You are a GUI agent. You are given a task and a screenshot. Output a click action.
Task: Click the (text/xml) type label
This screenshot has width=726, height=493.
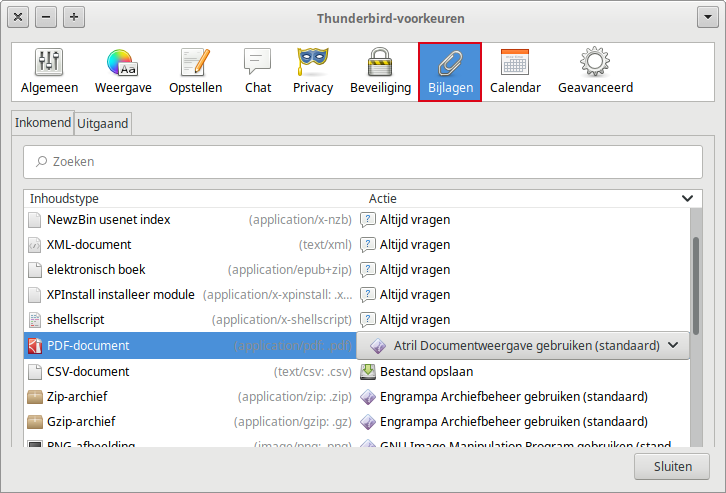click(x=325, y=245)
